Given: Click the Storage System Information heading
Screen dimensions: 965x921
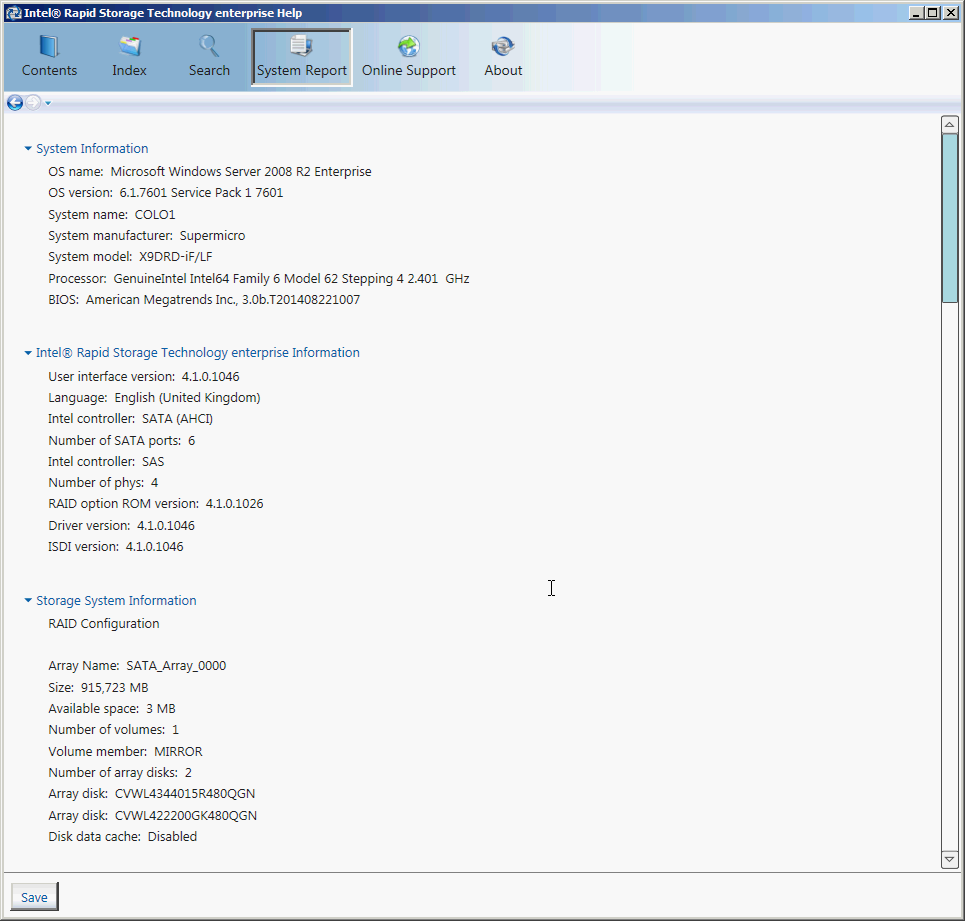Looking at the screenshot, I should pos(116,600).
